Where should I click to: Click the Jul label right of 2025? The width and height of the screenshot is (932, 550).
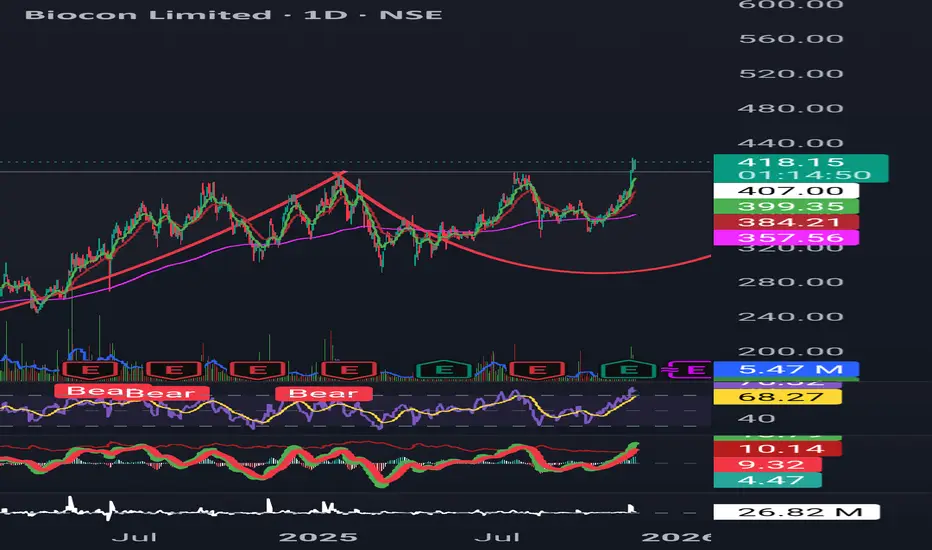498,538
